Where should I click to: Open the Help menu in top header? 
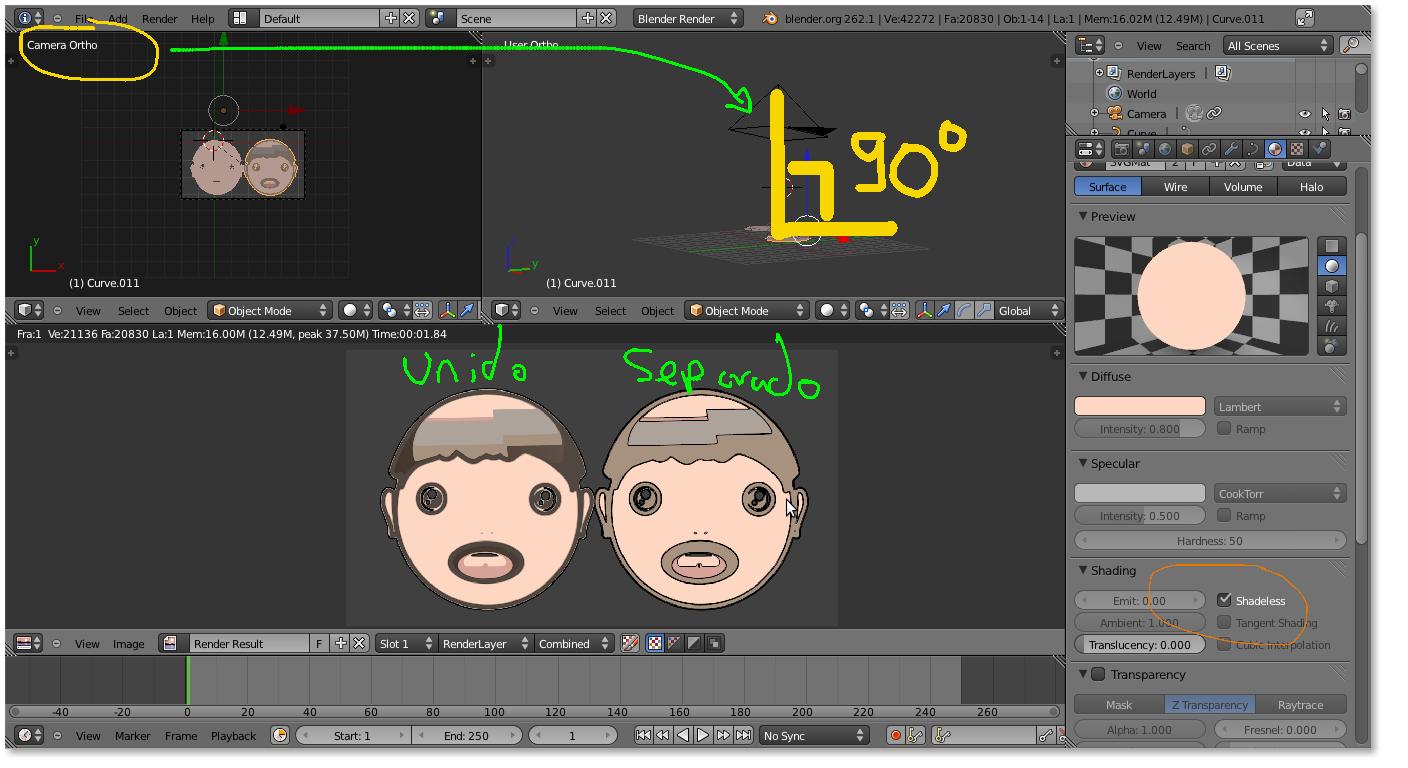point(203,19)
